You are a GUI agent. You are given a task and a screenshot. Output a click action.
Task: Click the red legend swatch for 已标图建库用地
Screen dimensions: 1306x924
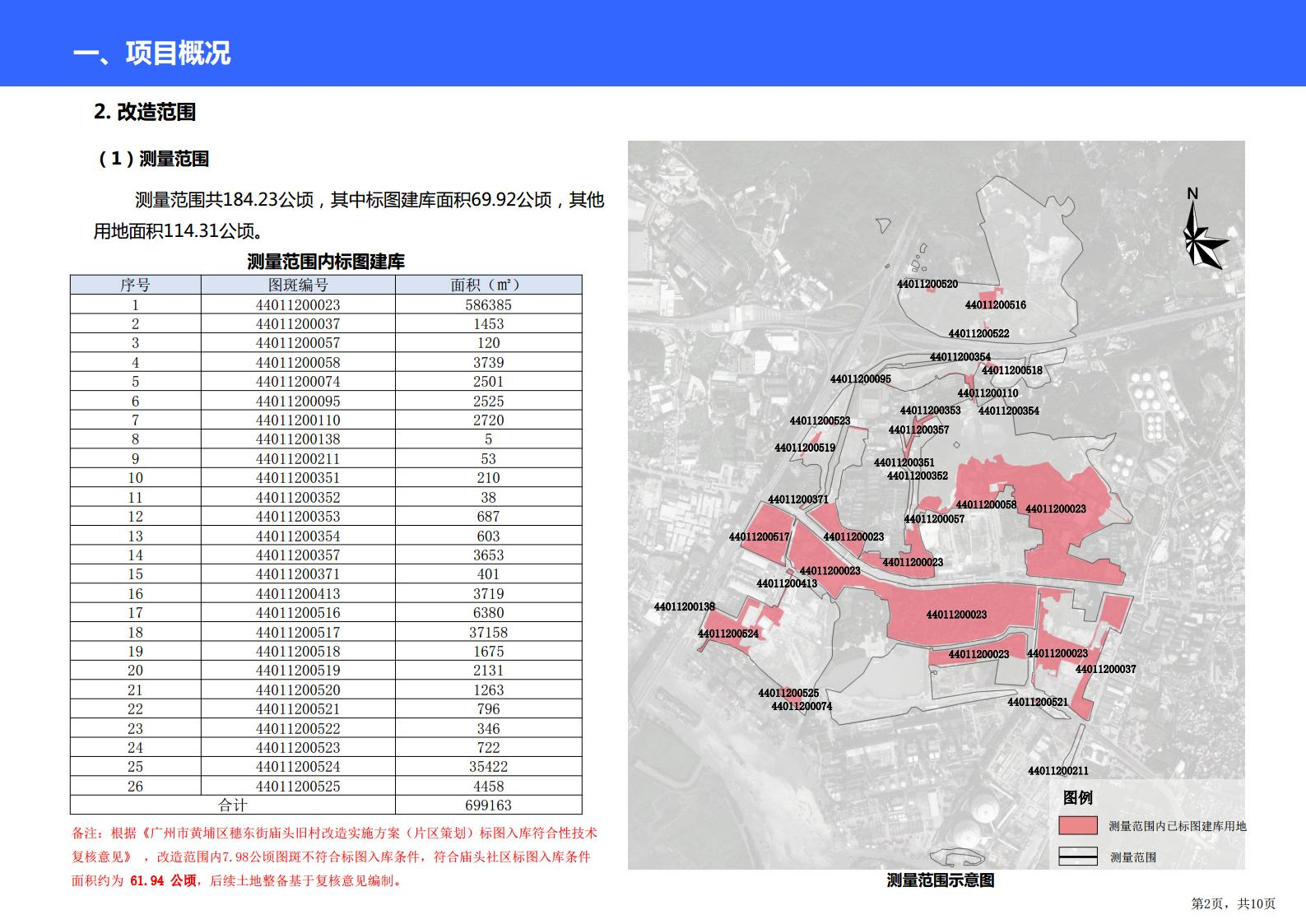[1077, 825]
